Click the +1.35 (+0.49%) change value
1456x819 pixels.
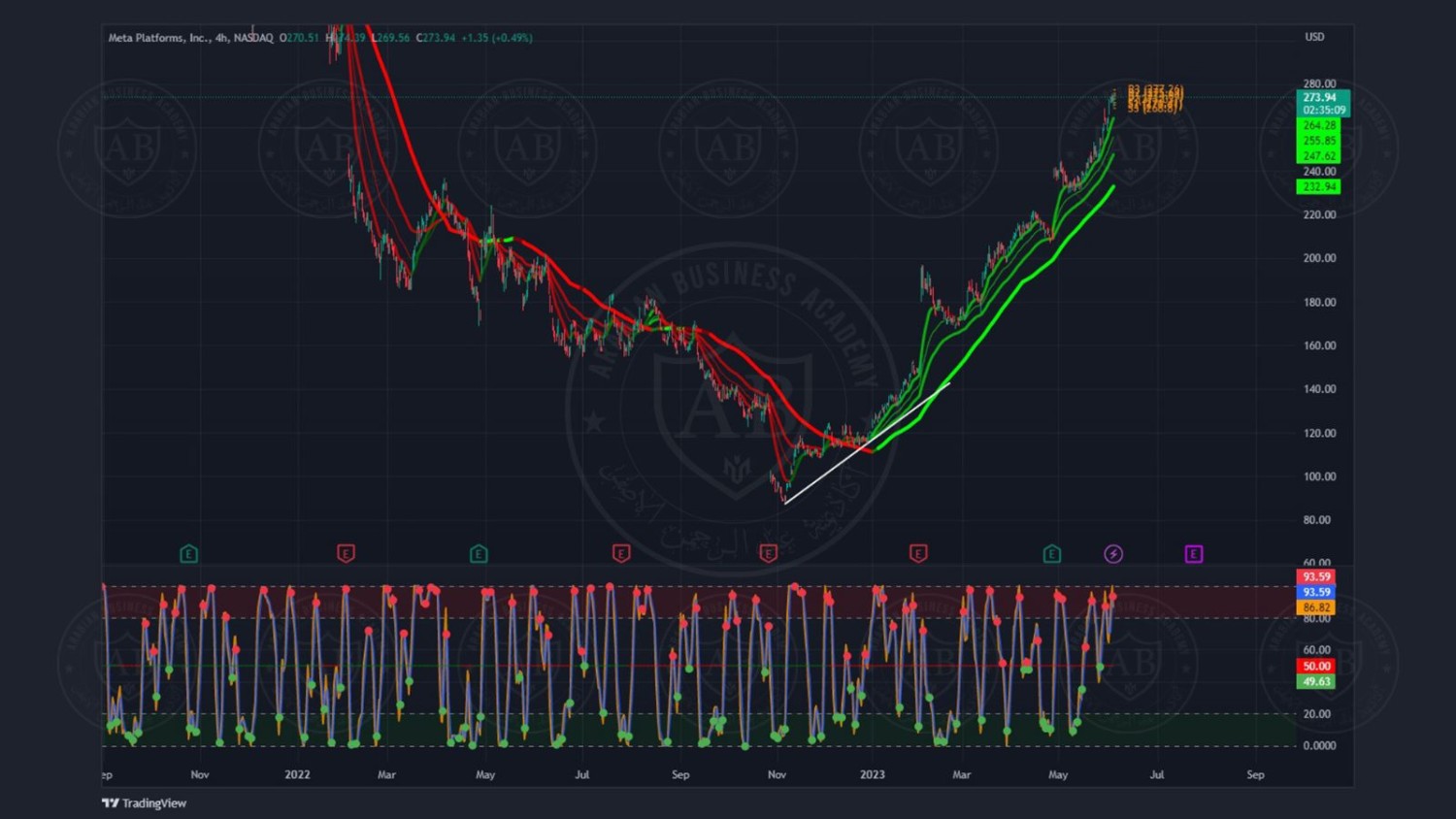click(497, 38)
